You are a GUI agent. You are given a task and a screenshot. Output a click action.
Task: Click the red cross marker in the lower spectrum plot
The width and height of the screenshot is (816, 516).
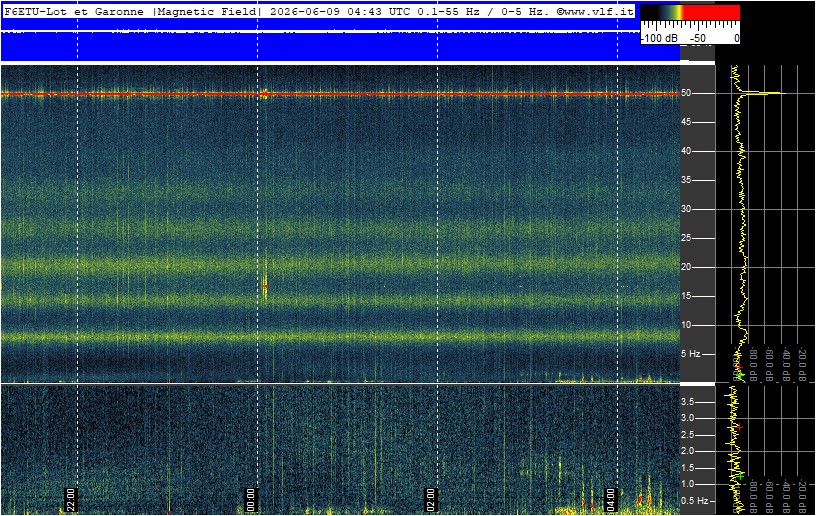[739, 427]
